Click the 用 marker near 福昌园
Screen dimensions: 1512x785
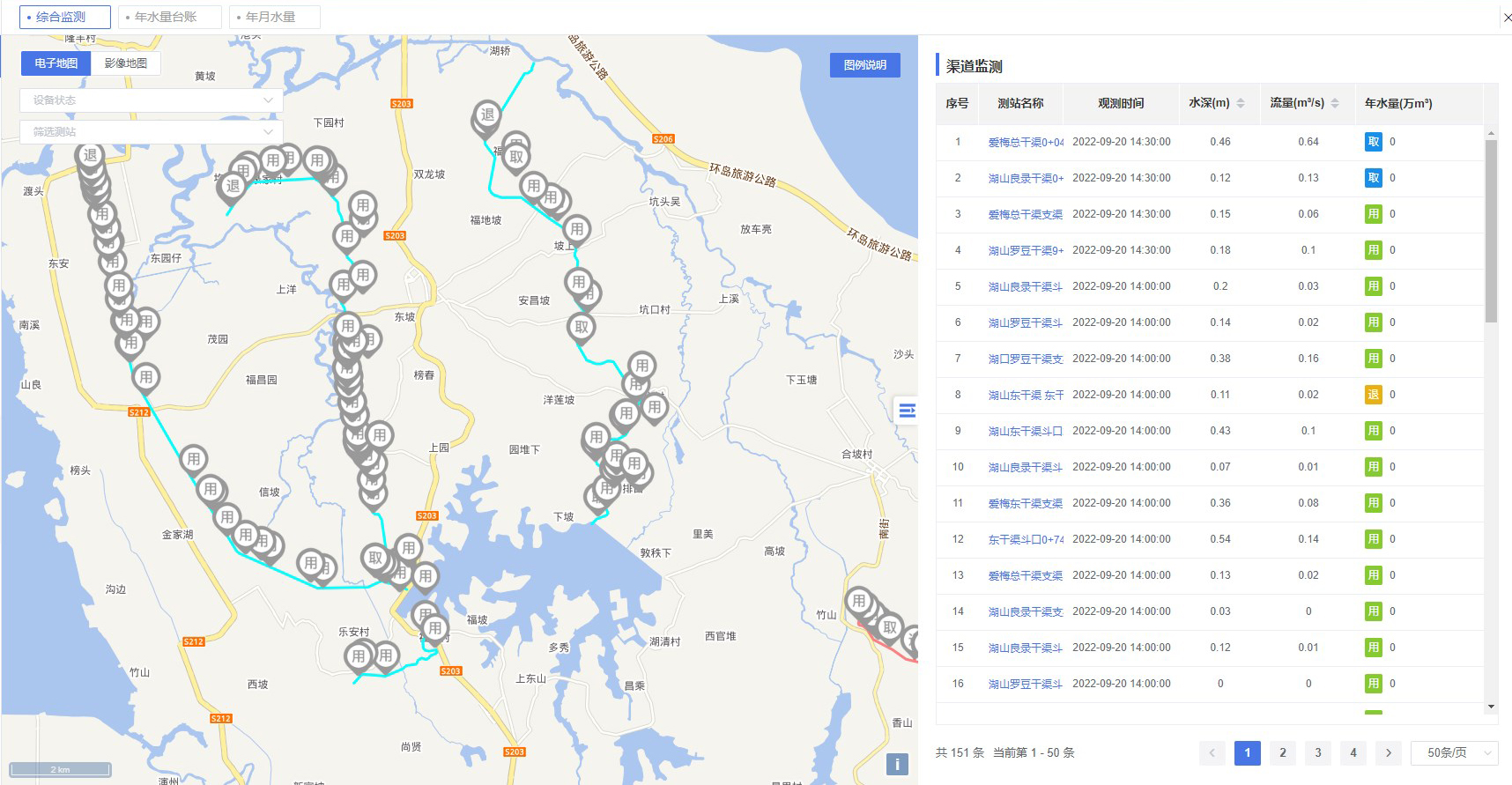[x=146, y=377]
